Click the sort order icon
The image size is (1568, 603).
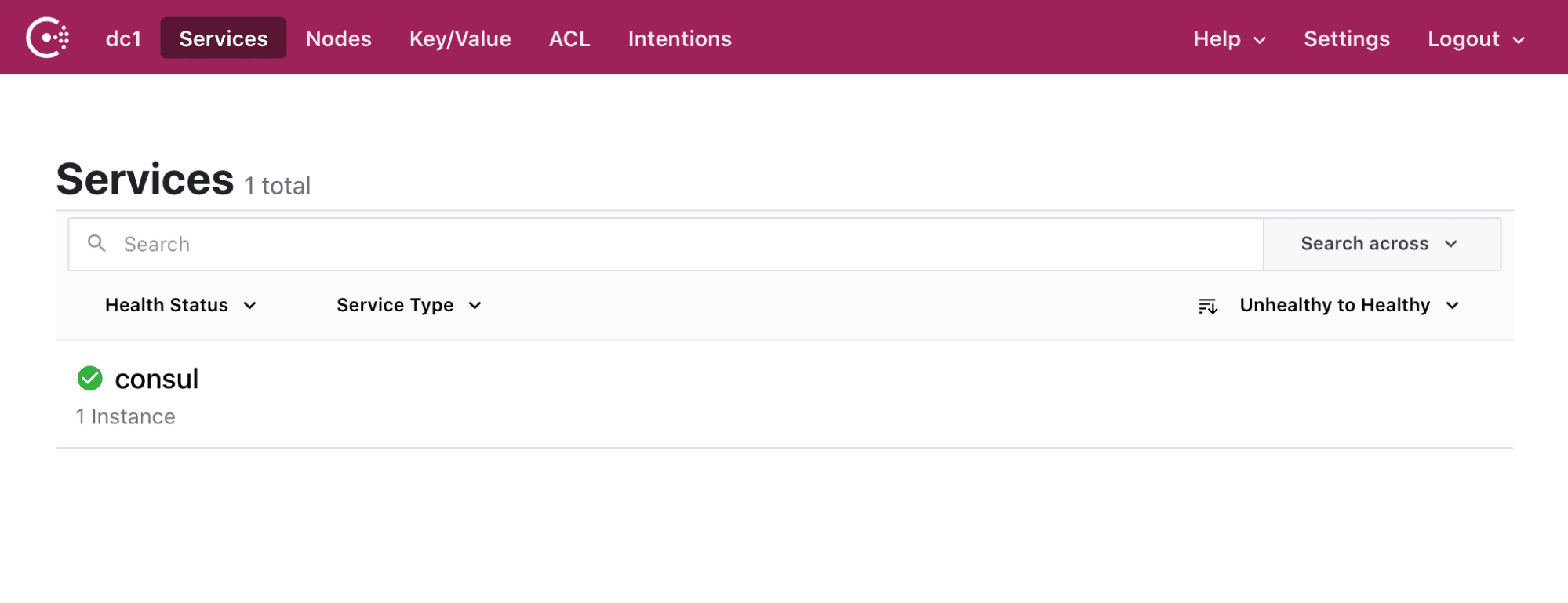[x=1208, y=306]
